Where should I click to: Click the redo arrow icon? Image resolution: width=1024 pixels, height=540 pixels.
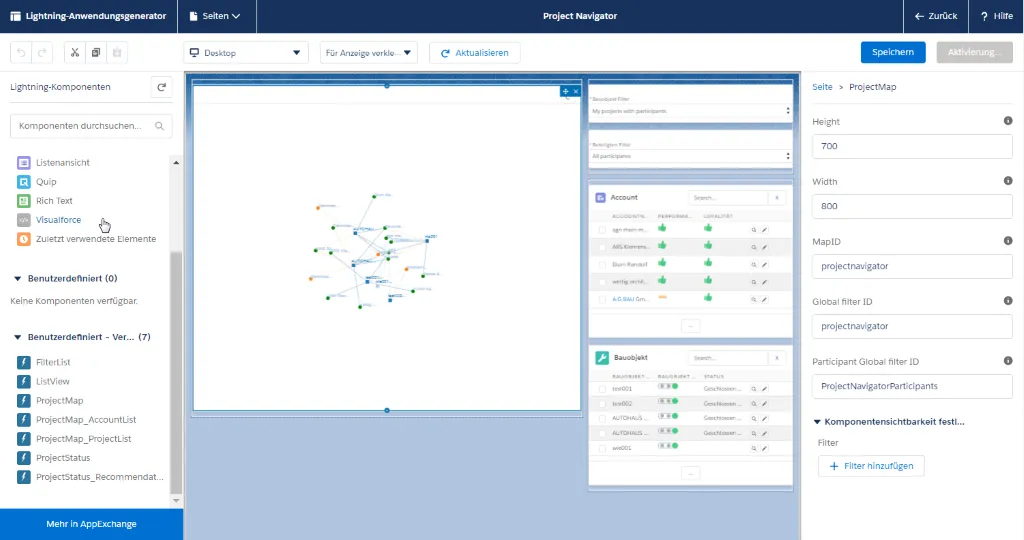click(42, 53)
